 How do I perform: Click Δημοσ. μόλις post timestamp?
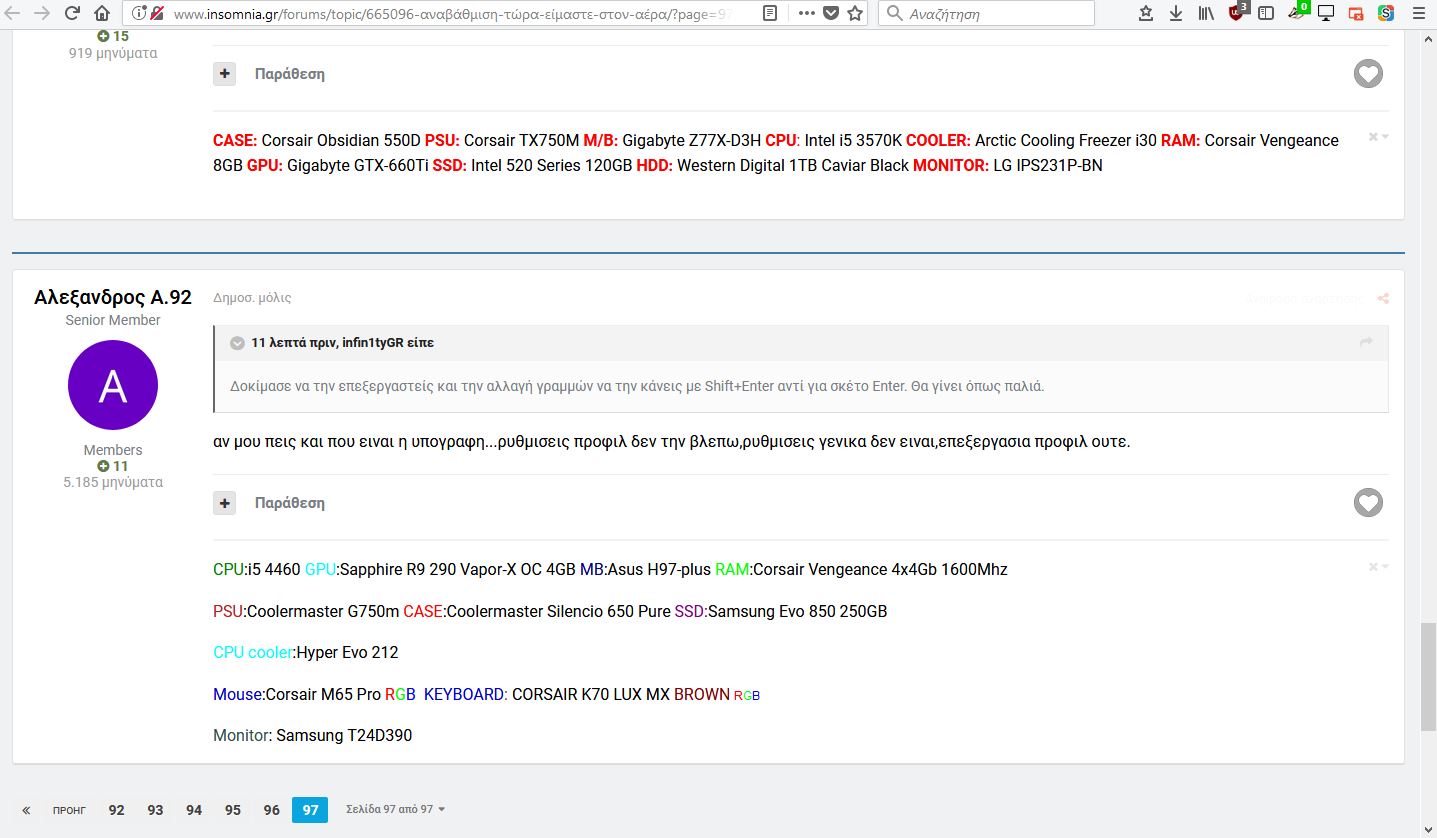[252, 298]
